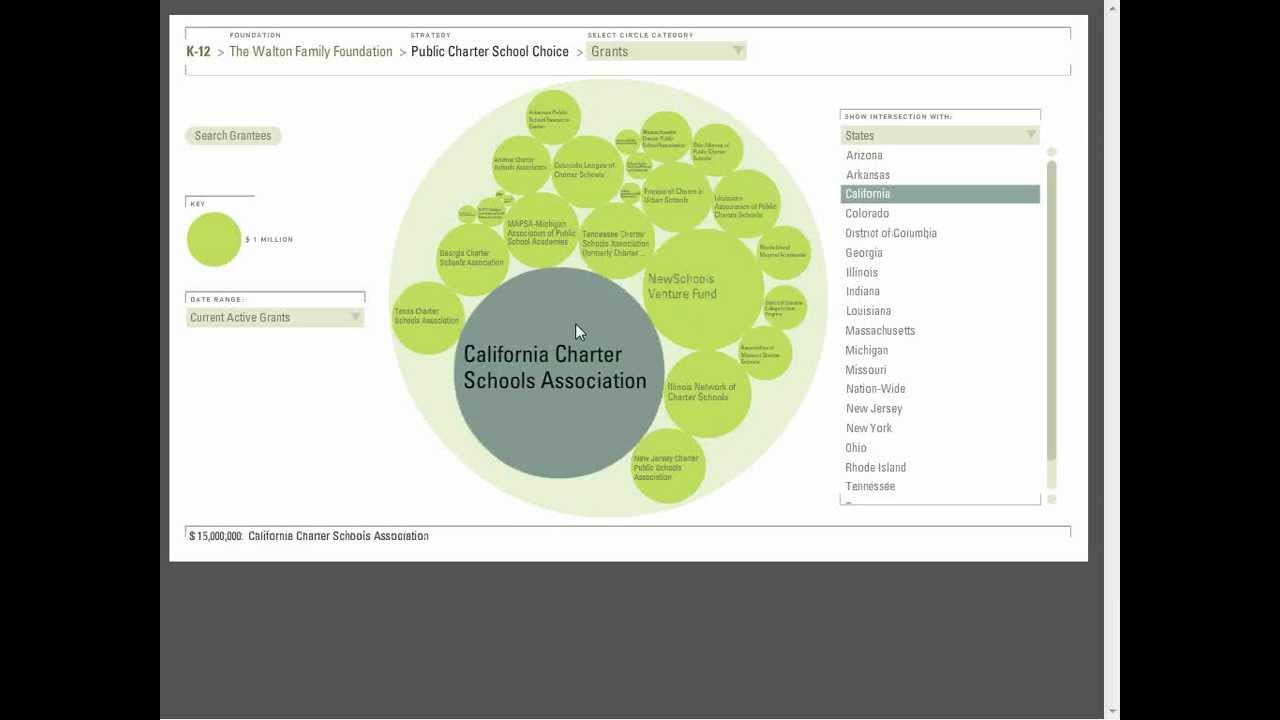Click the Texas Charter Schools Association bubble
This screenshot has width=1280, height=720.
[x=428, y=317]
